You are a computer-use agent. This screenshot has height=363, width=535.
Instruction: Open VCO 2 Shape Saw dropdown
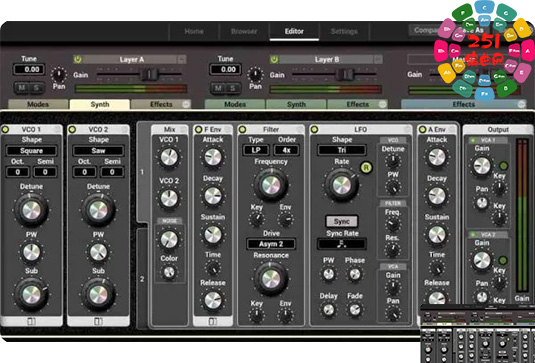click(98, 150)
